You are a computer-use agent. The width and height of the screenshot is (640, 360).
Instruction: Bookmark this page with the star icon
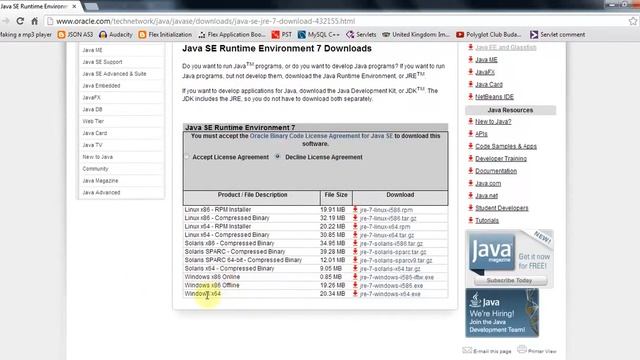pos(633,21)
